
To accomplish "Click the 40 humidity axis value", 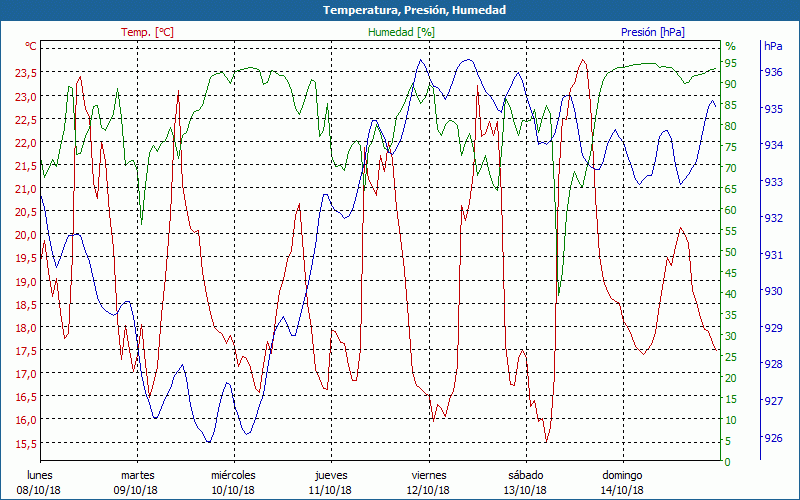I will pos(731,294).
